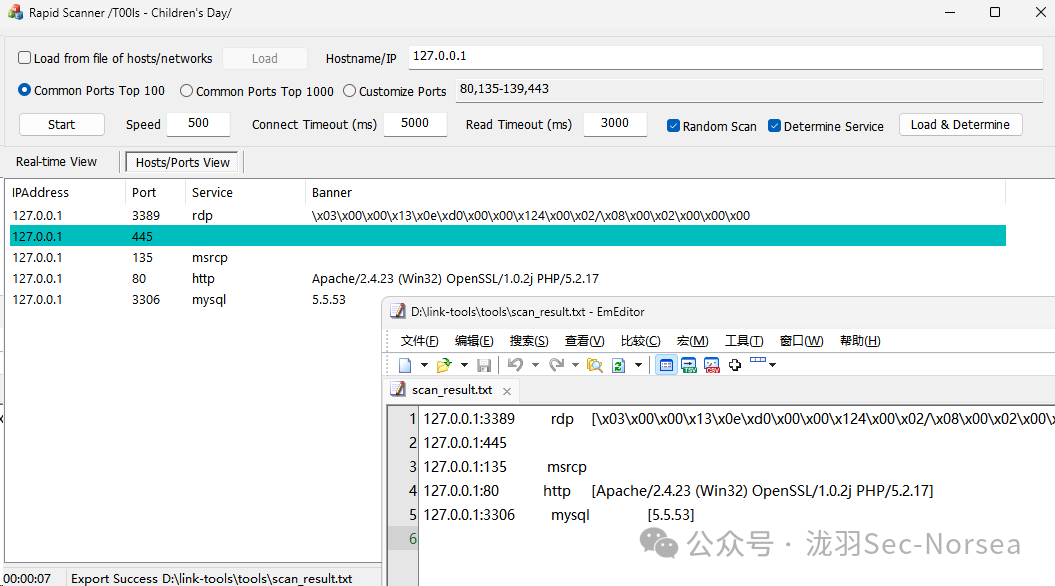Click the Load & Determine button
Viewport: 1055px width, 586px height.
[960, 125]
